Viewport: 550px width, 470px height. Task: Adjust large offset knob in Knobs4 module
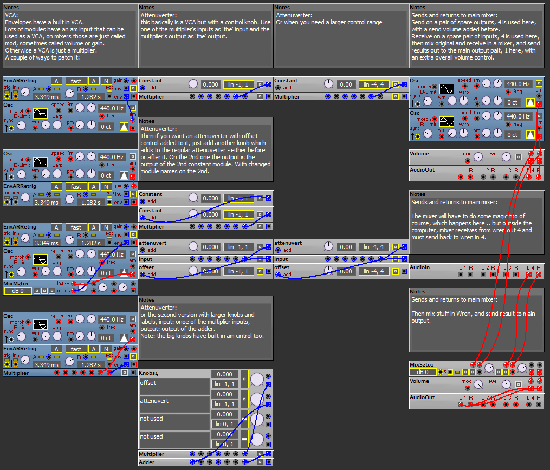pyautogui.click(x=257, y=379)
